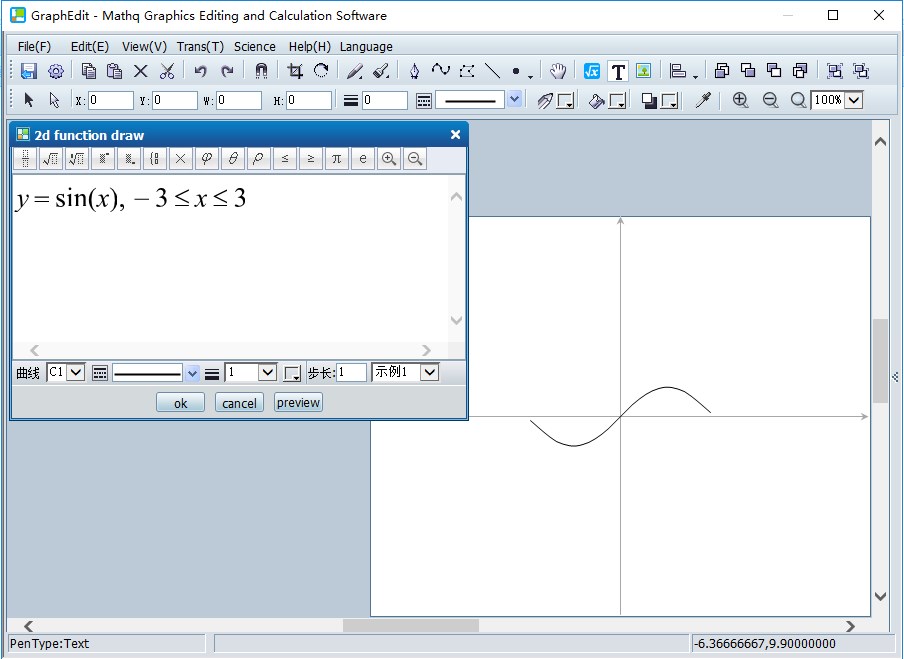Screen dimensions: 904x659
Task: Click the X coordinate input field
Action: coord(111,100)
